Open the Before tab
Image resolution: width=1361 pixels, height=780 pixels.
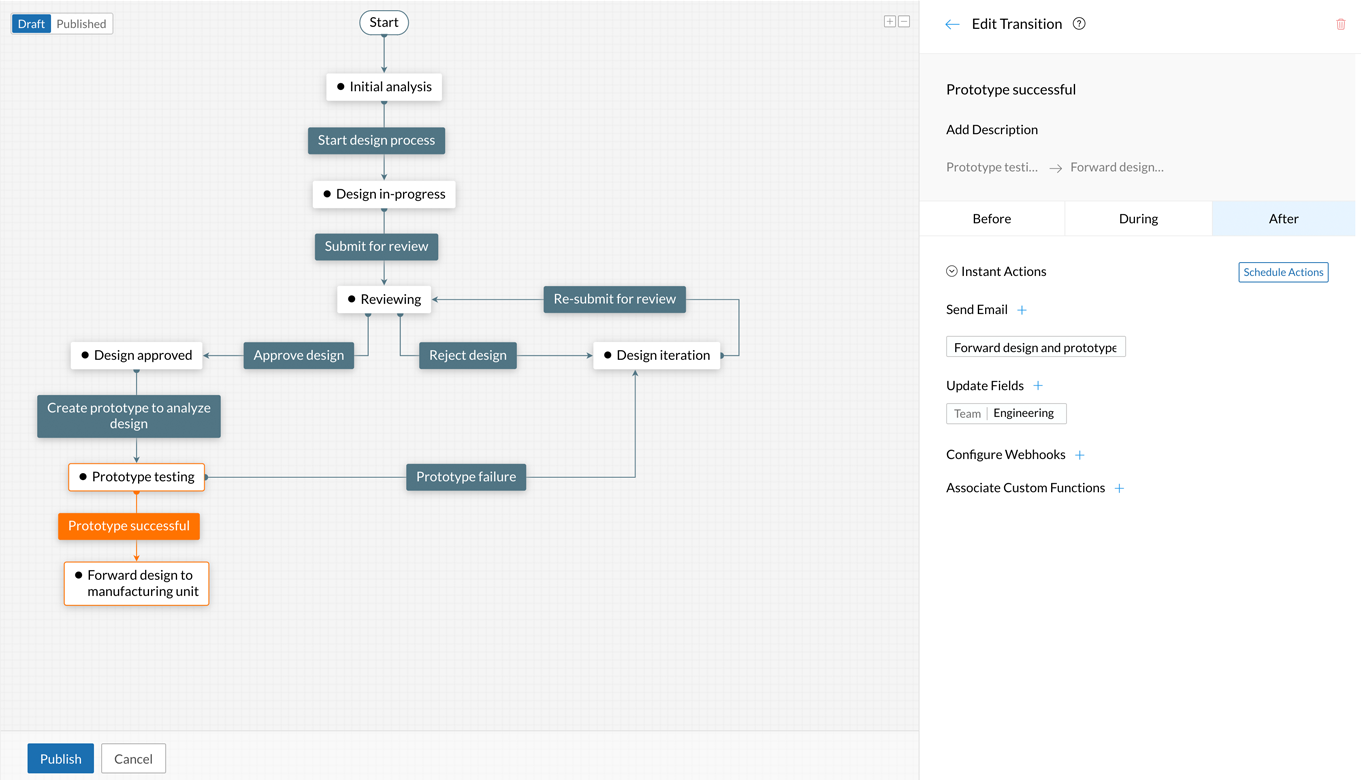[992, 218]
